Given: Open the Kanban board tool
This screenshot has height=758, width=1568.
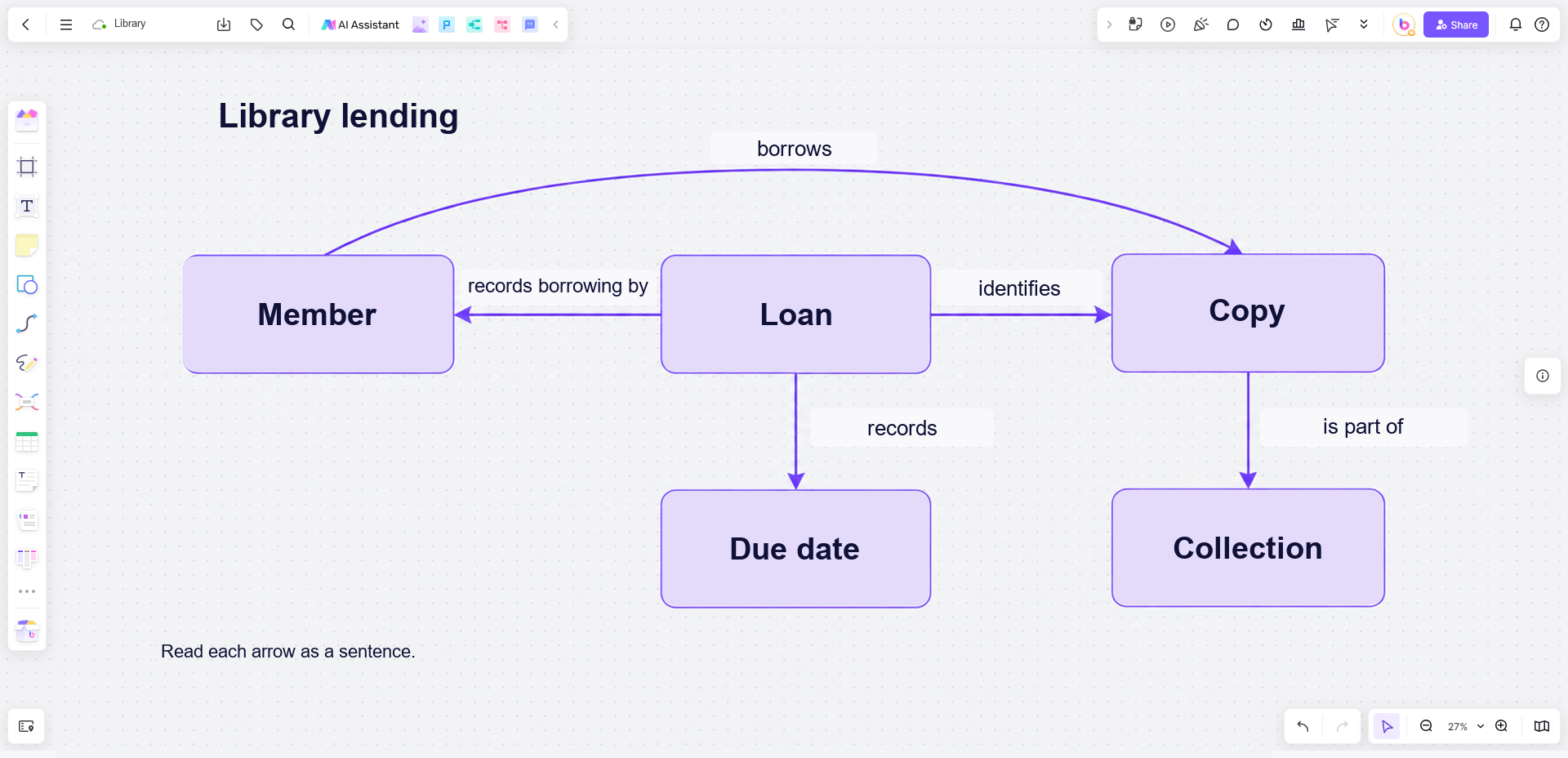Looking at the screenshot, I should [x=27, y=559].
